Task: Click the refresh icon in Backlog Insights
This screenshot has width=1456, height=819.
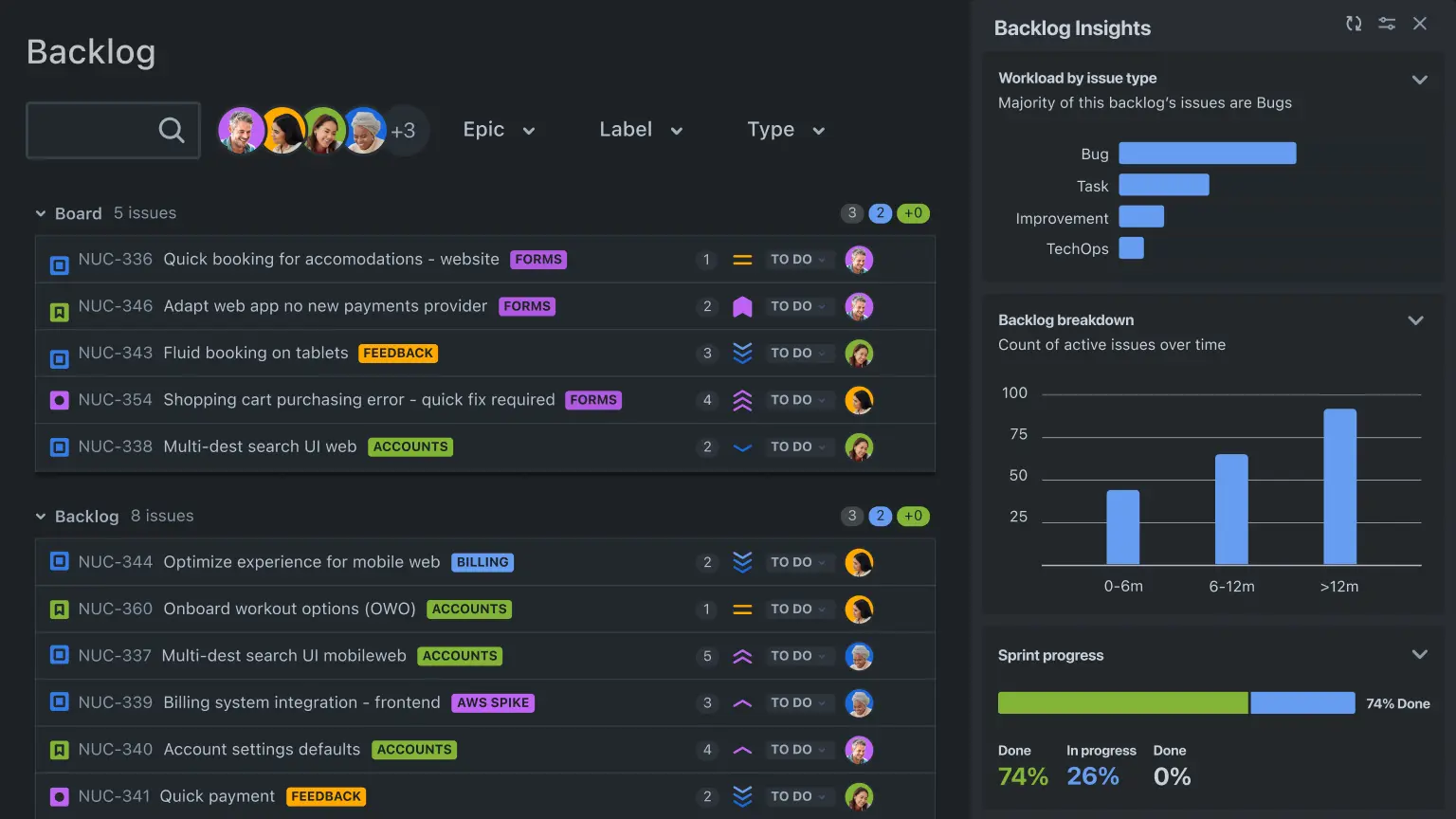Action: (1354, 24)
